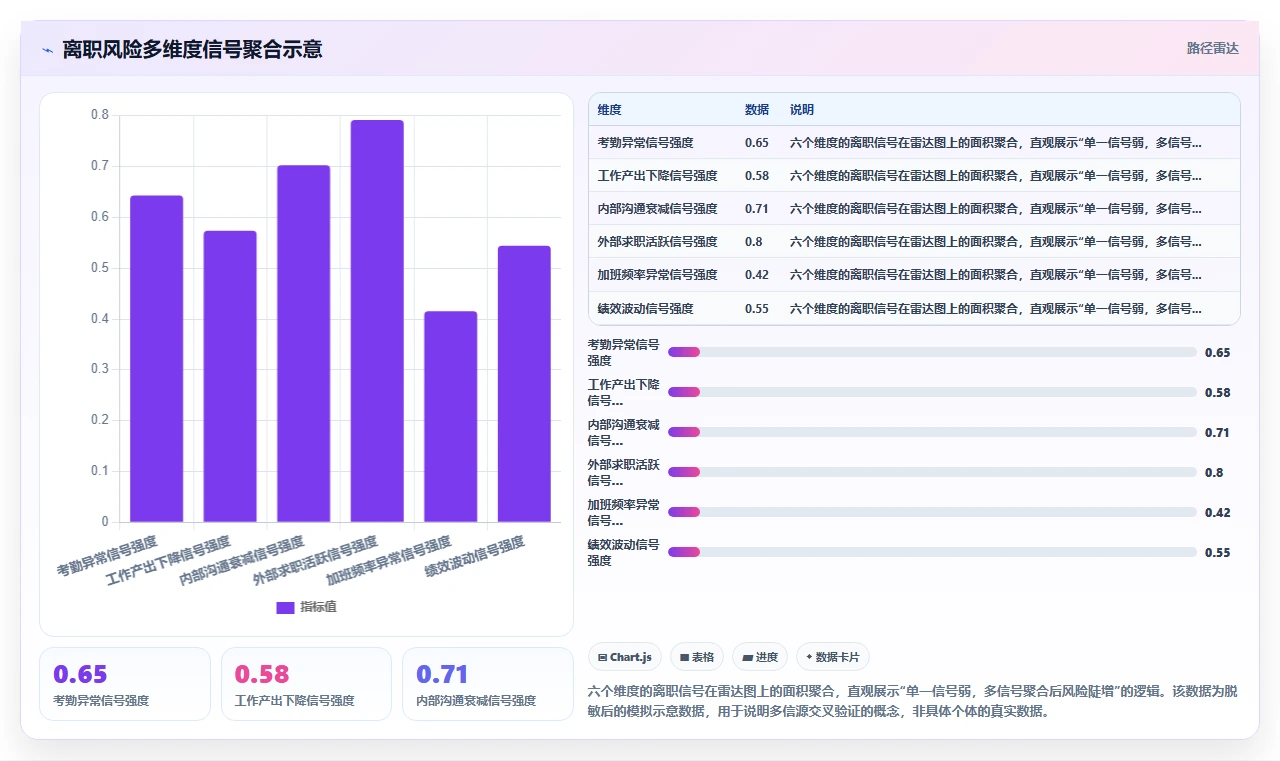This screenshot has width=1280, height=761.
Task: Click the 进度 tag chip
Action: coord(760,657)
